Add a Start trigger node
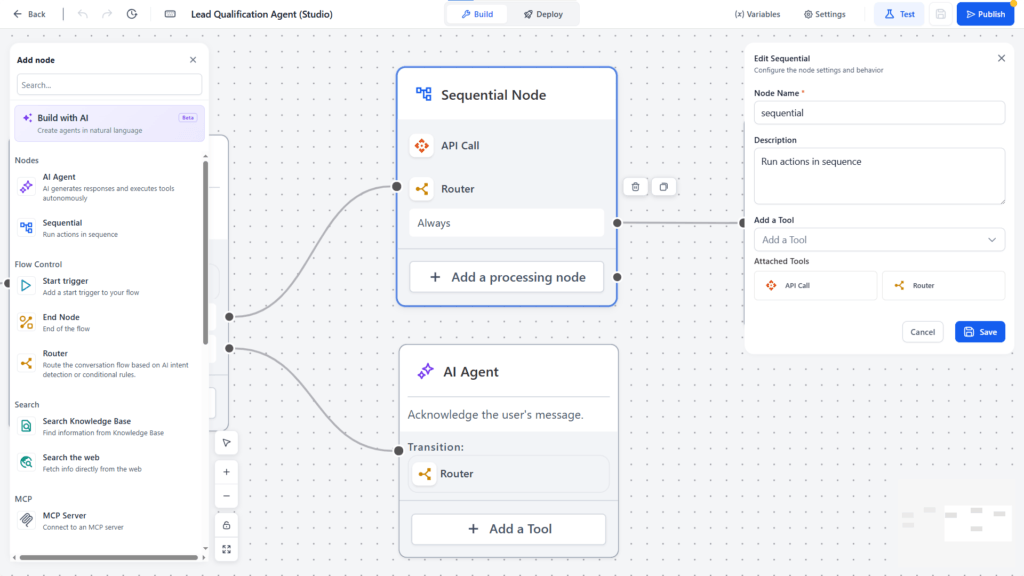Image resolution: width=1024 pixels, height=576 pixels. click(x=108, y=286)
